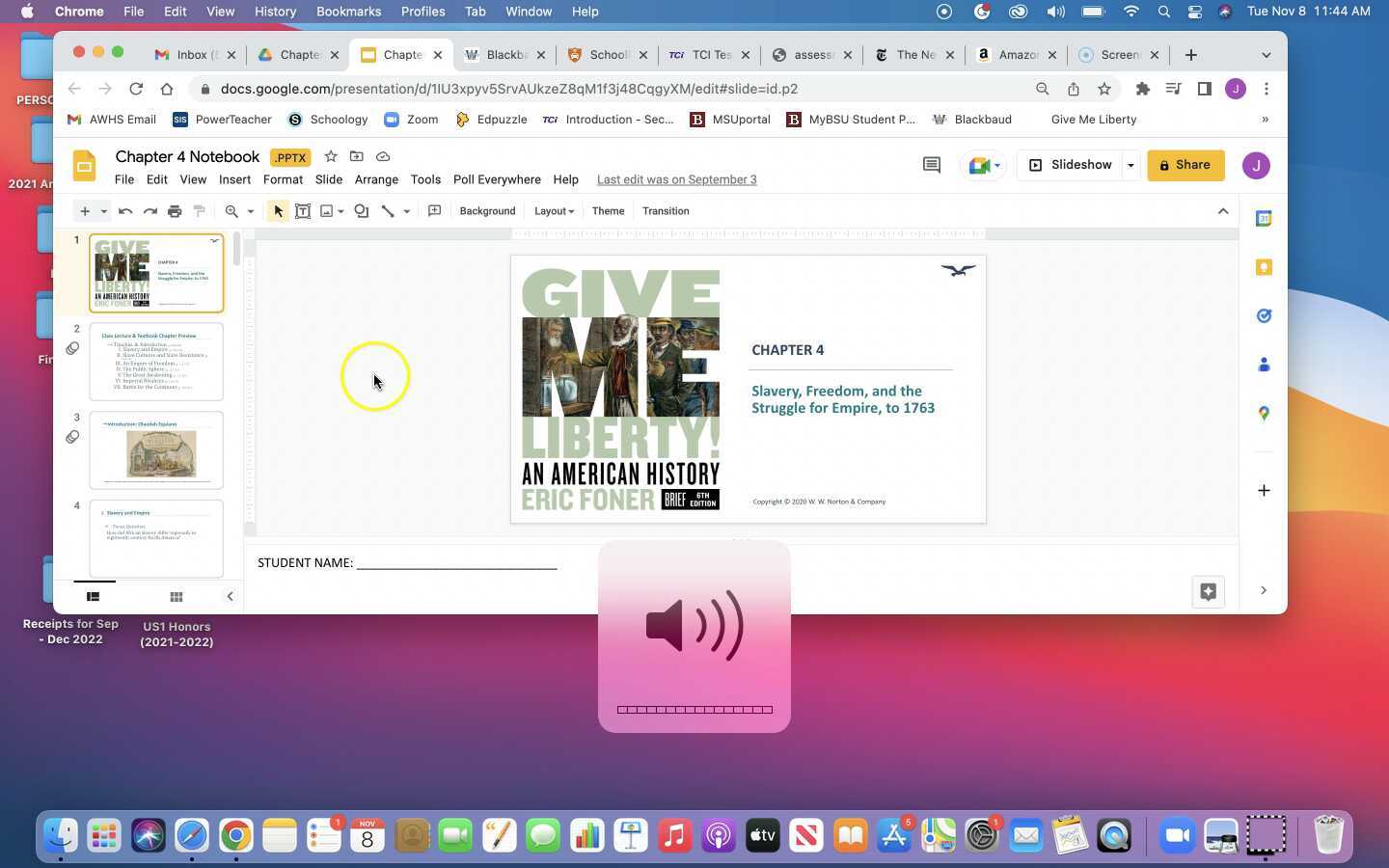1389x868 pixels.
Task: Switch to grid view of slides
Action: [x=177, y=597]
